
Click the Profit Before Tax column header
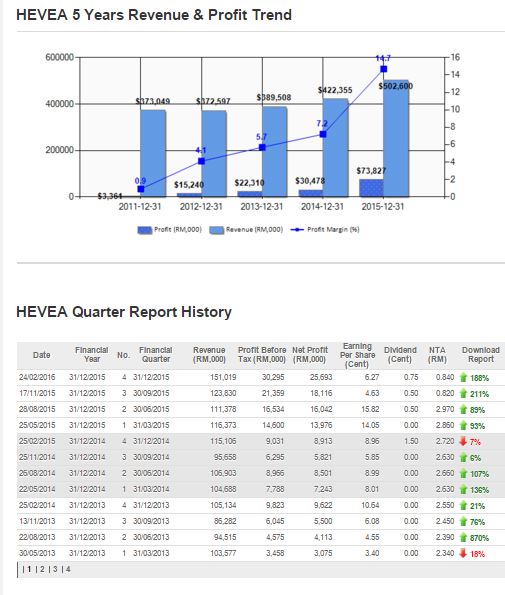(262, 355)
